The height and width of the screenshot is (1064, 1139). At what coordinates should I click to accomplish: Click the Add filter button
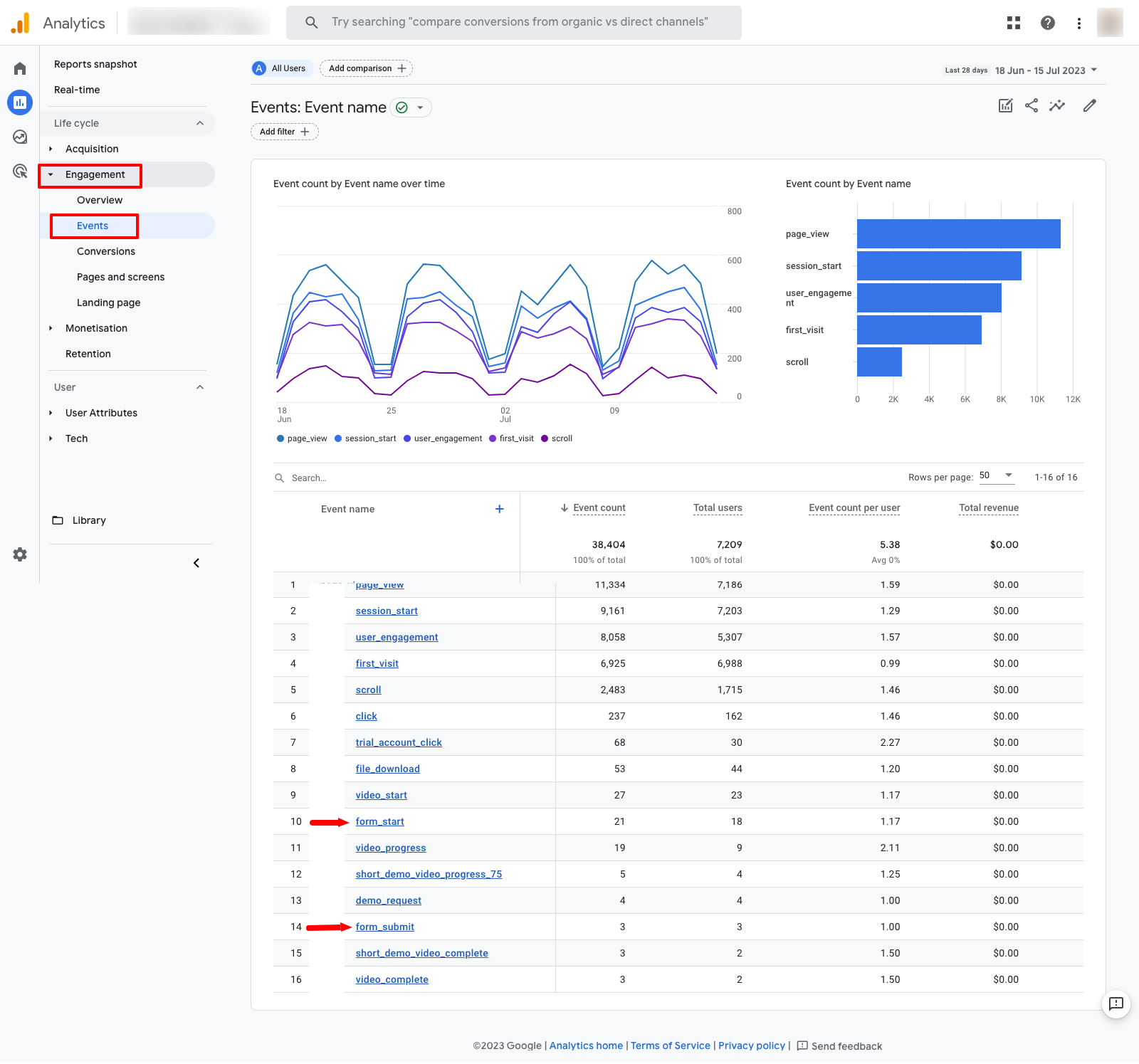pos(284,132)
